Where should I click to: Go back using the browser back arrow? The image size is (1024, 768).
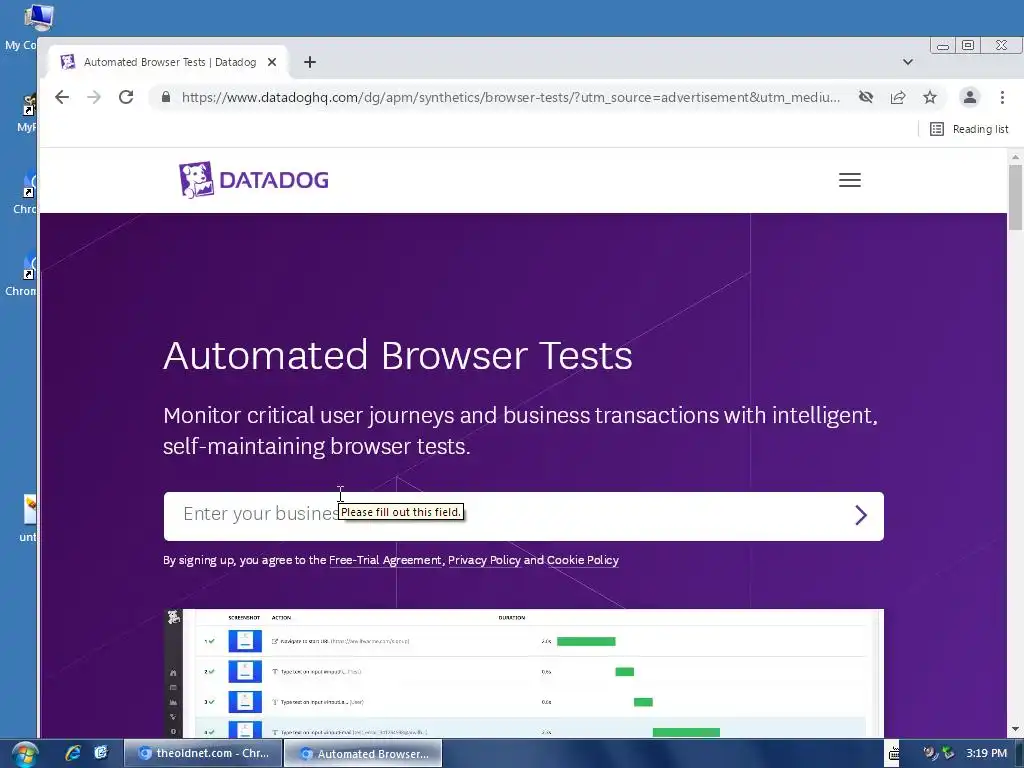point(62,97)
